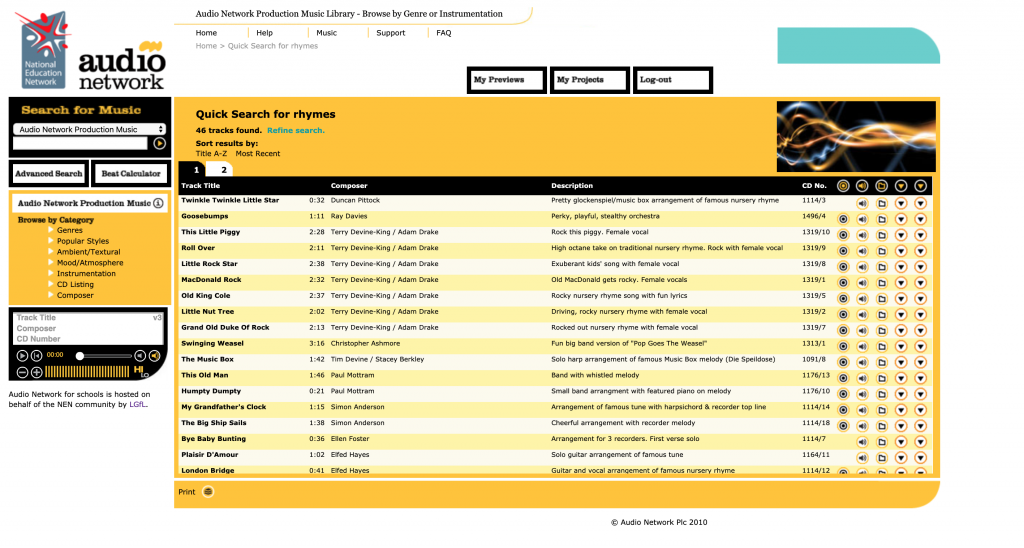Expand the Genres category
This screenshot has height=548, width=1024.
pyautogui.click(x=69, y=230)
